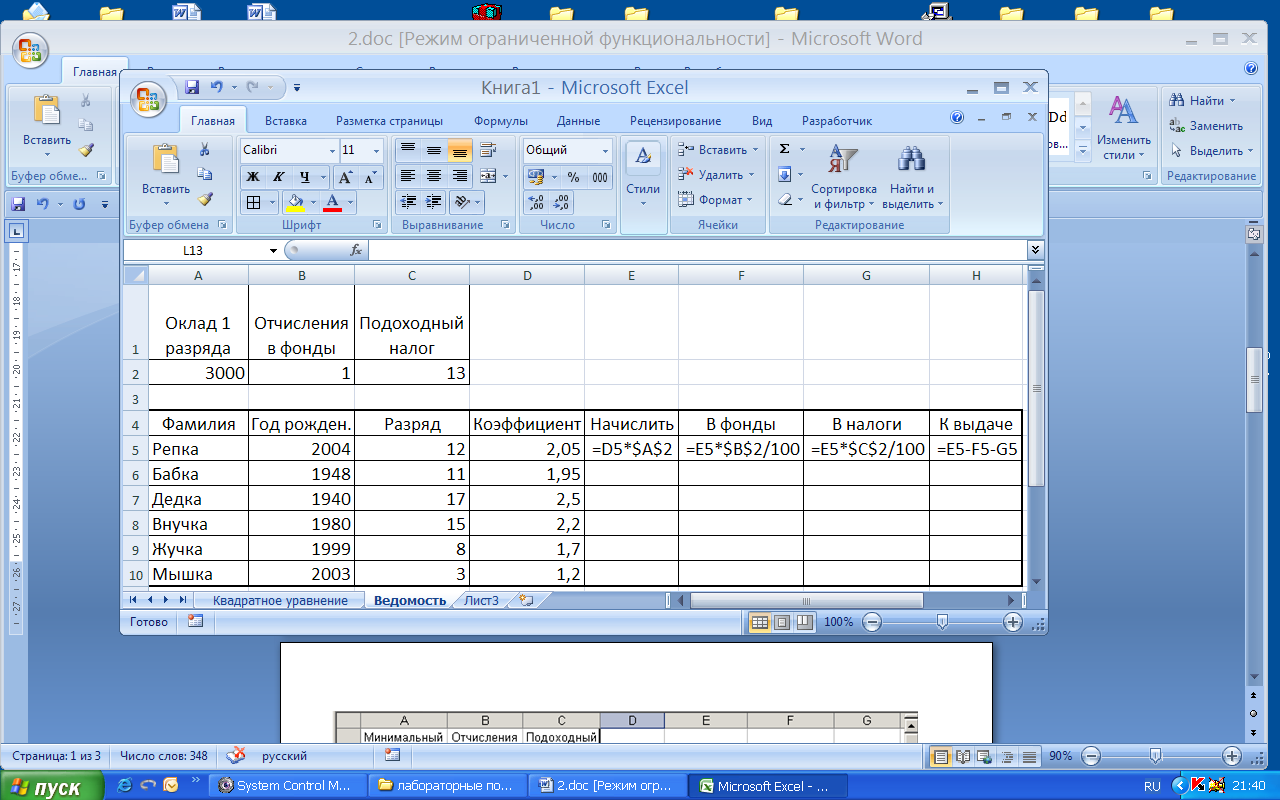The height and width of the screenshot is (800, 1280).
Task: Click the Cut scissors icon in Excel
Action: [205, 150]
